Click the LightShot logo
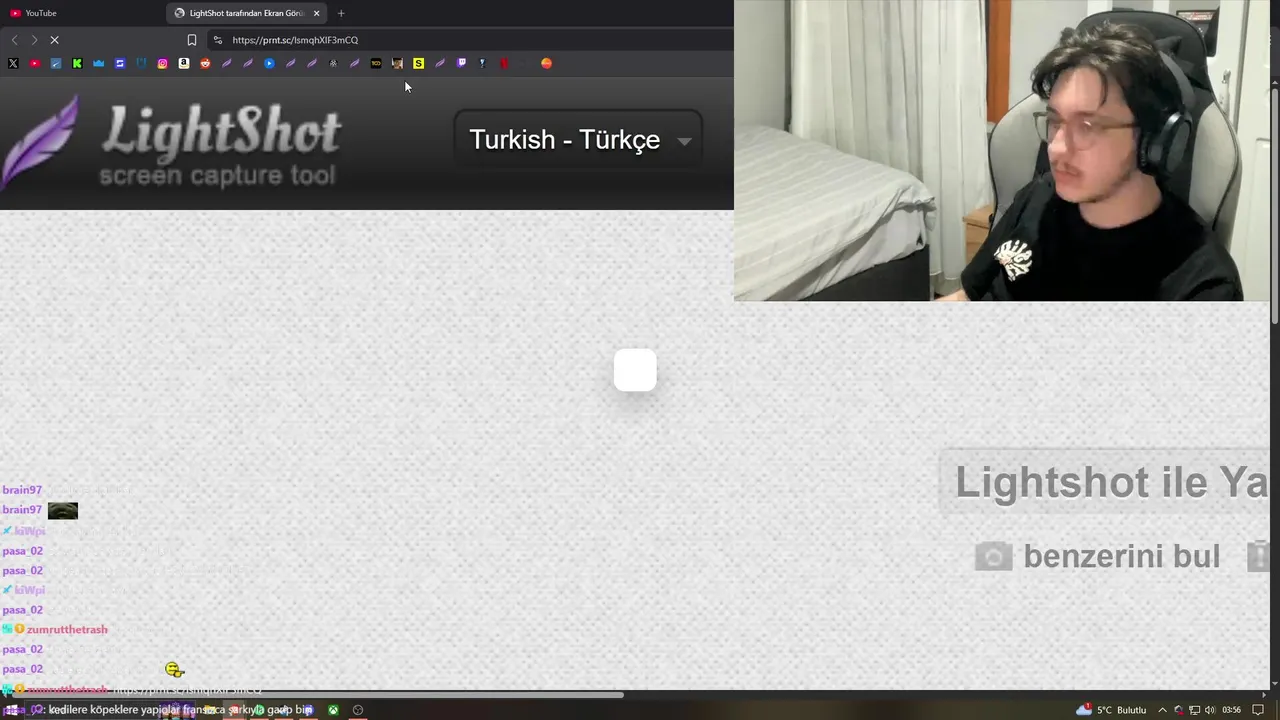1280x720 pixels. click(172, 145)
